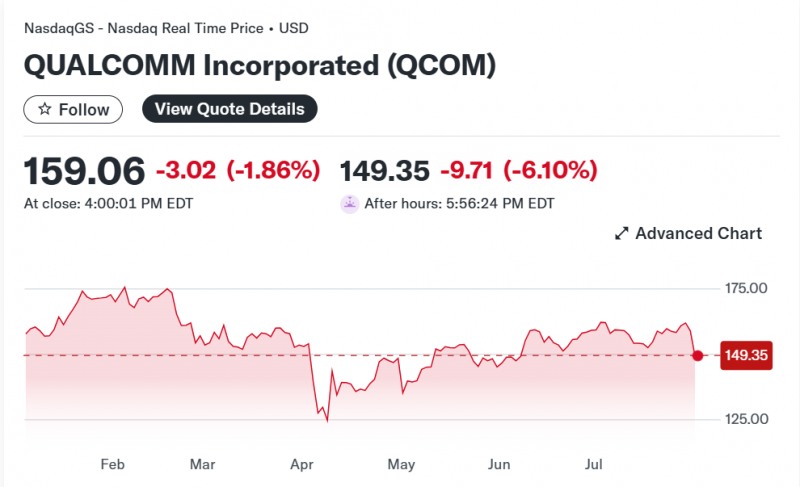Click the QUALCOMM Incorporated (QCOM) heading
This screenshot has width=800, height=487.
click(x=260, y=67)
